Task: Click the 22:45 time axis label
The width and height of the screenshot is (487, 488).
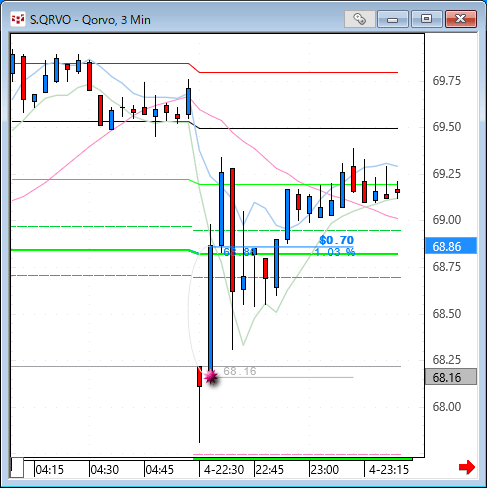Action: coord(269,470)
